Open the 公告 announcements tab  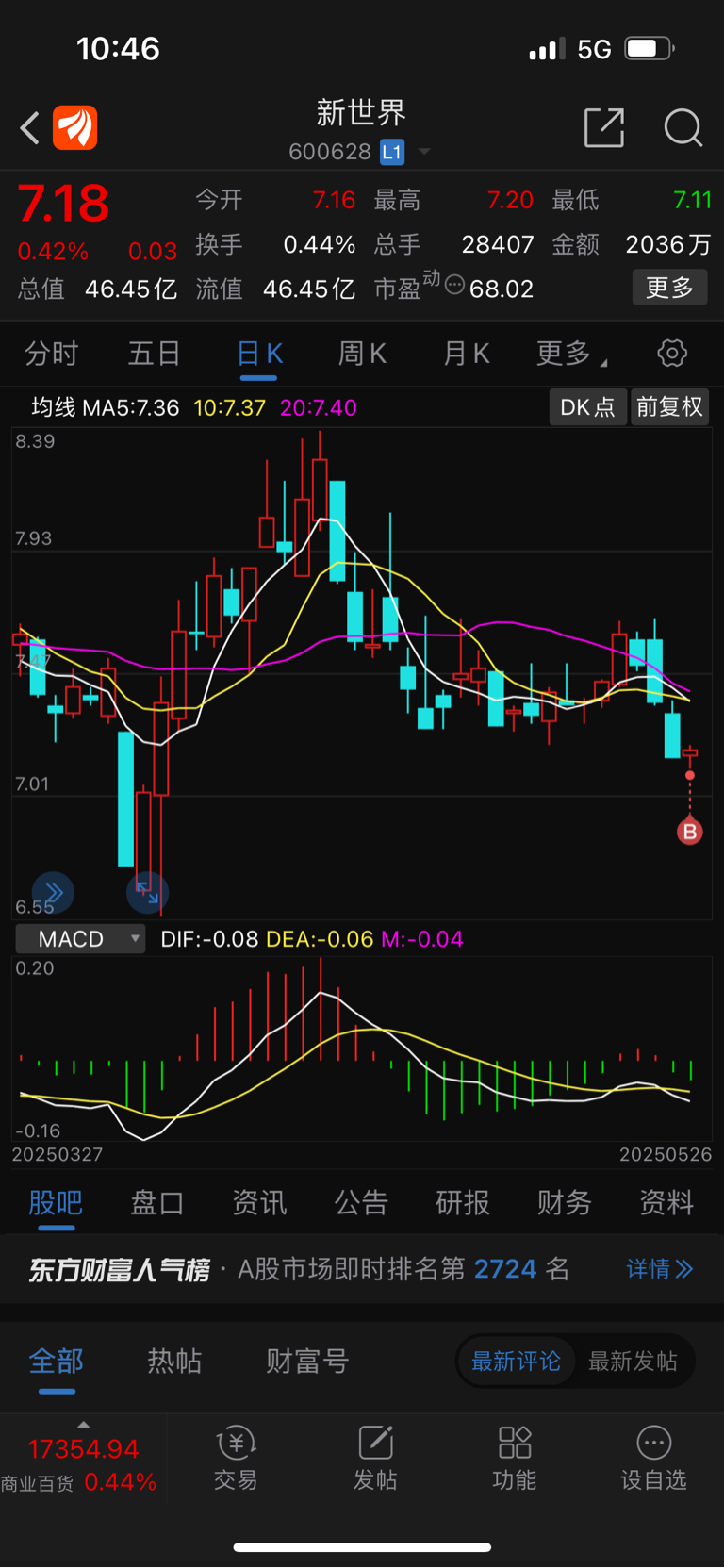(x=361, y=1203)
